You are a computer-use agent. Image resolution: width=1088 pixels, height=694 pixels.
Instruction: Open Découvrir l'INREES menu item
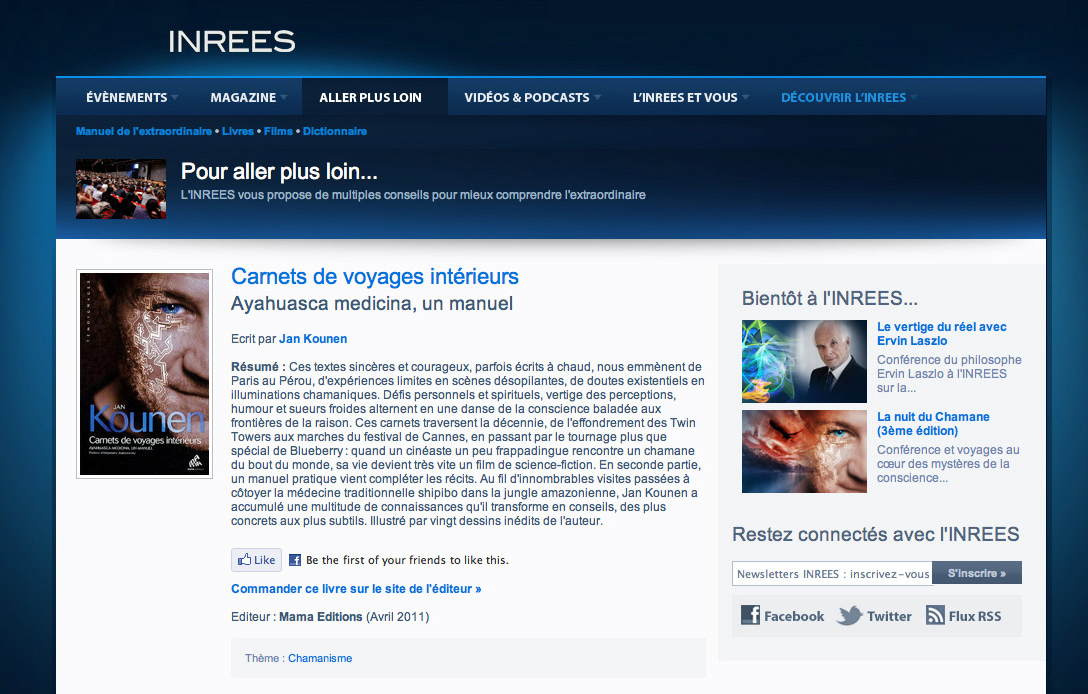pos(848,98)
